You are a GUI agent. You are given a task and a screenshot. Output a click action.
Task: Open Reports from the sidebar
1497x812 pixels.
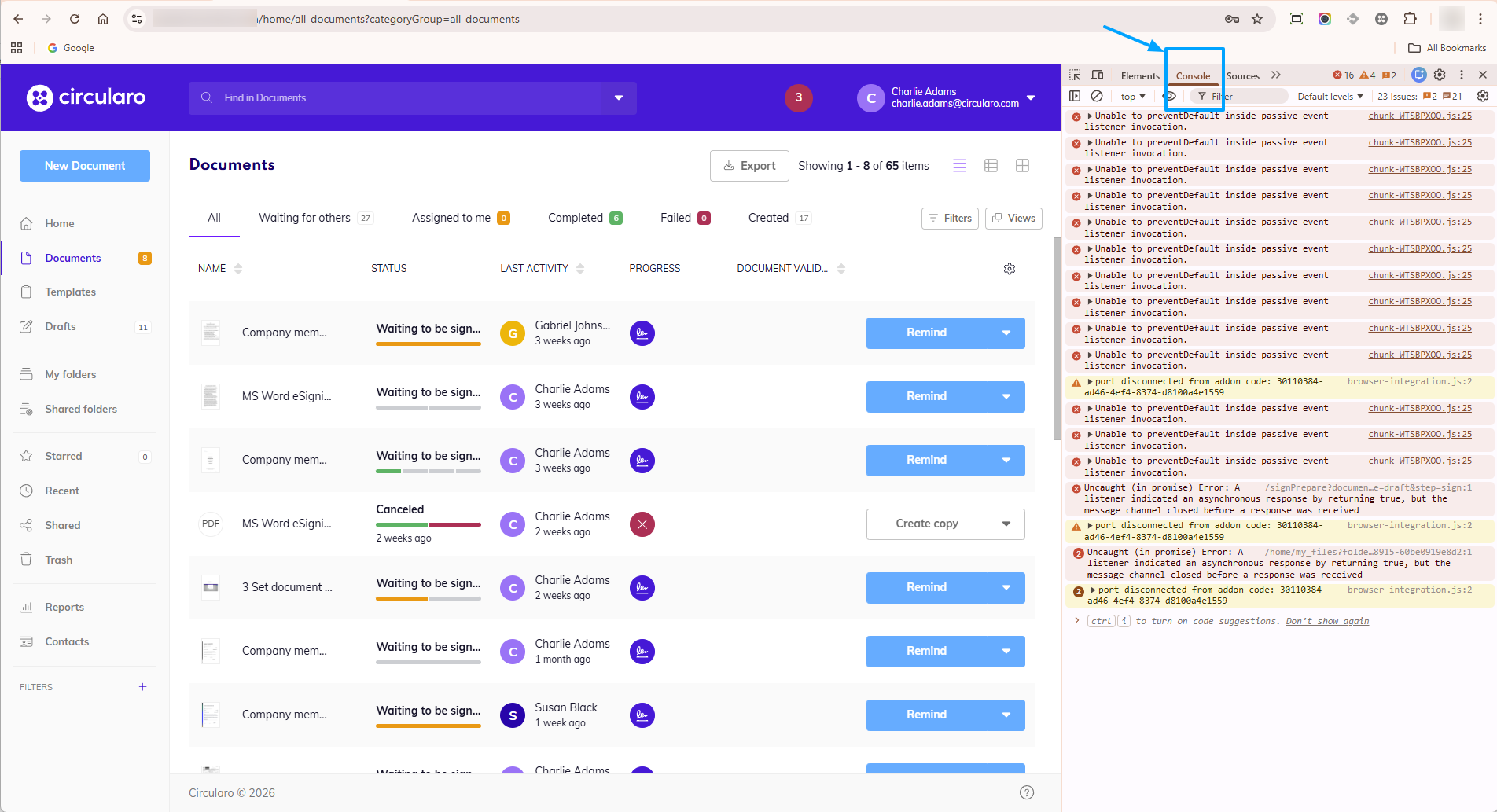click(64, 606)
